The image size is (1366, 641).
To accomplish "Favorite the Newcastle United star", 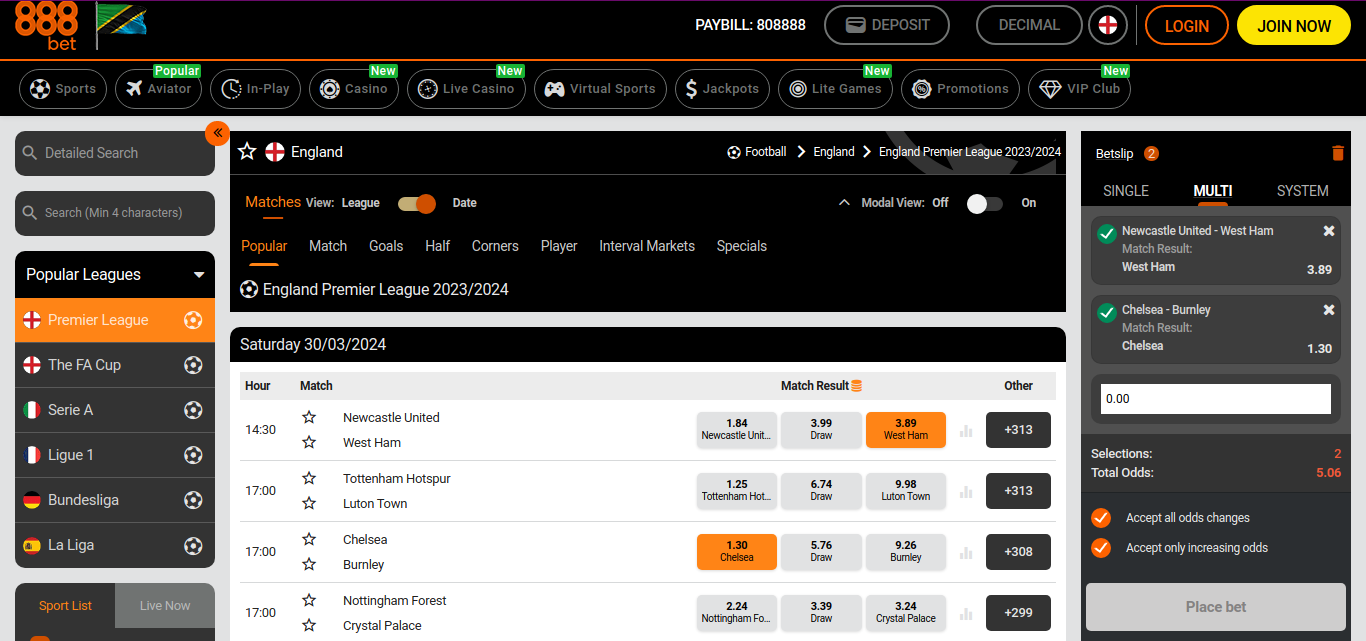I will tap(309, 417).
